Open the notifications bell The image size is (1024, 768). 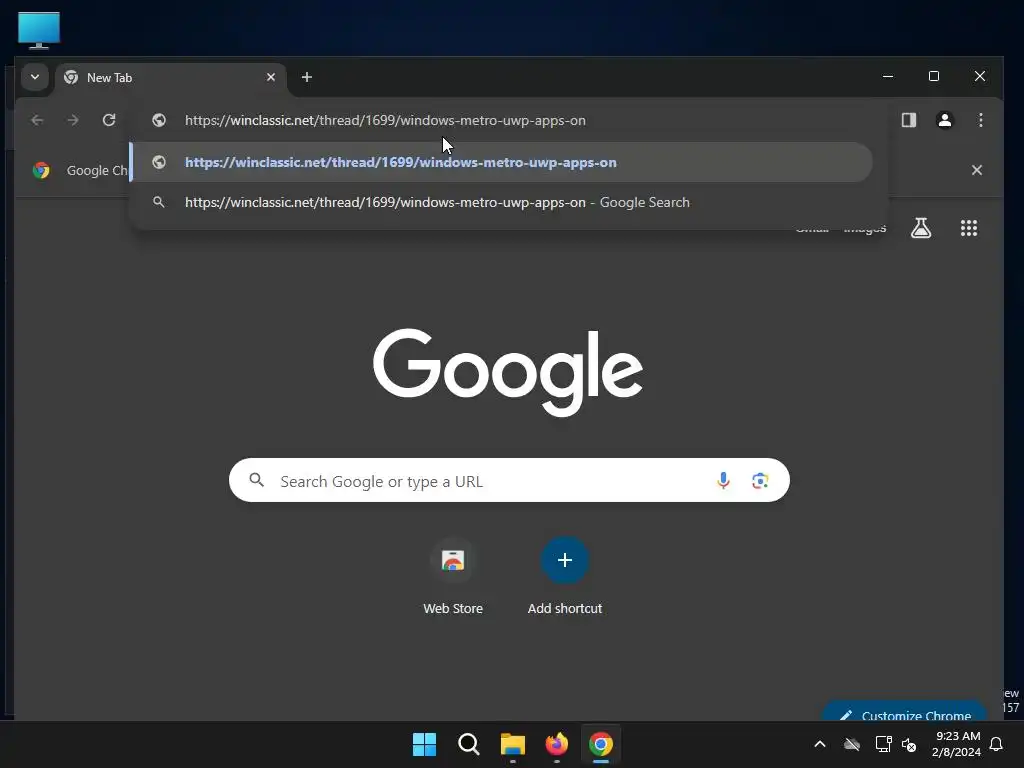coord(997,744)
